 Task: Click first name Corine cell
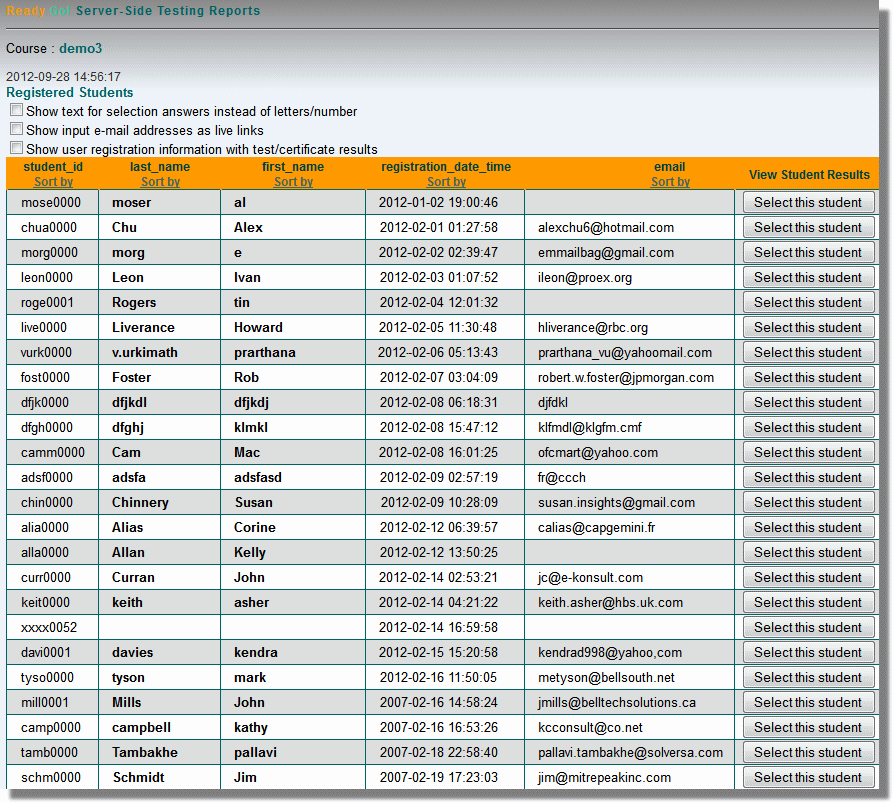(x=293, y=527)
